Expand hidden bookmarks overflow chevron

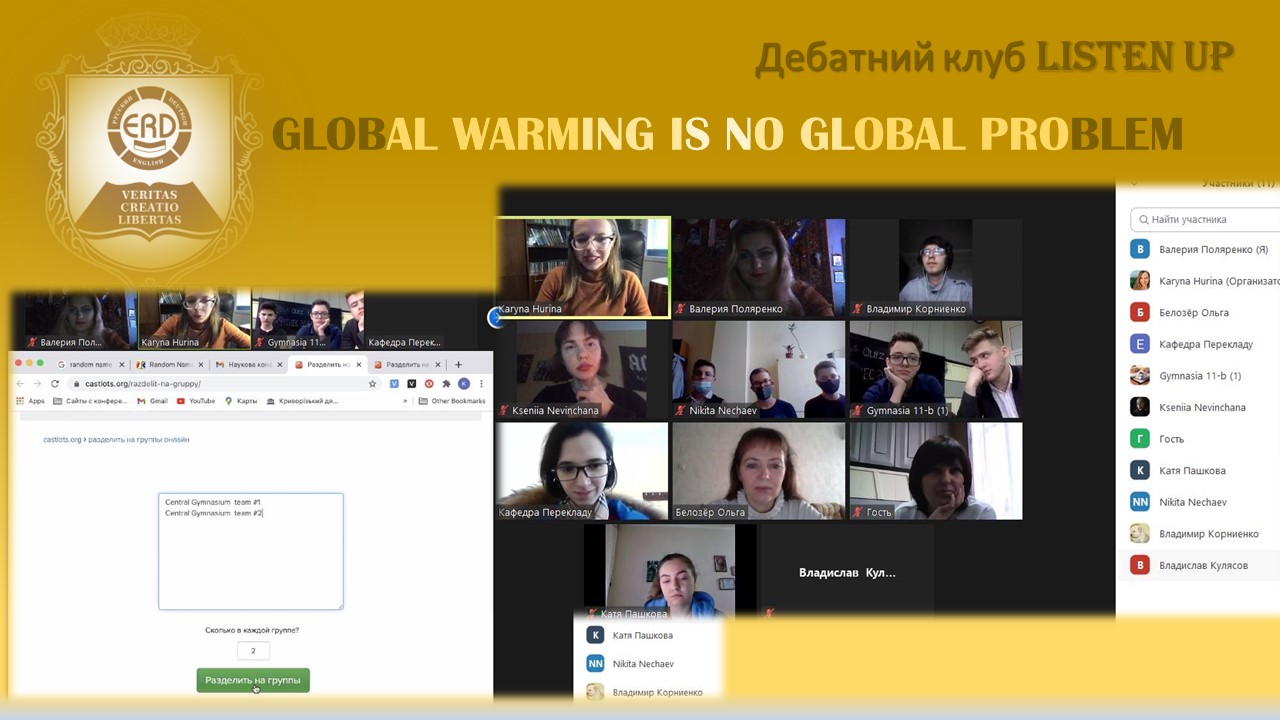405,401
